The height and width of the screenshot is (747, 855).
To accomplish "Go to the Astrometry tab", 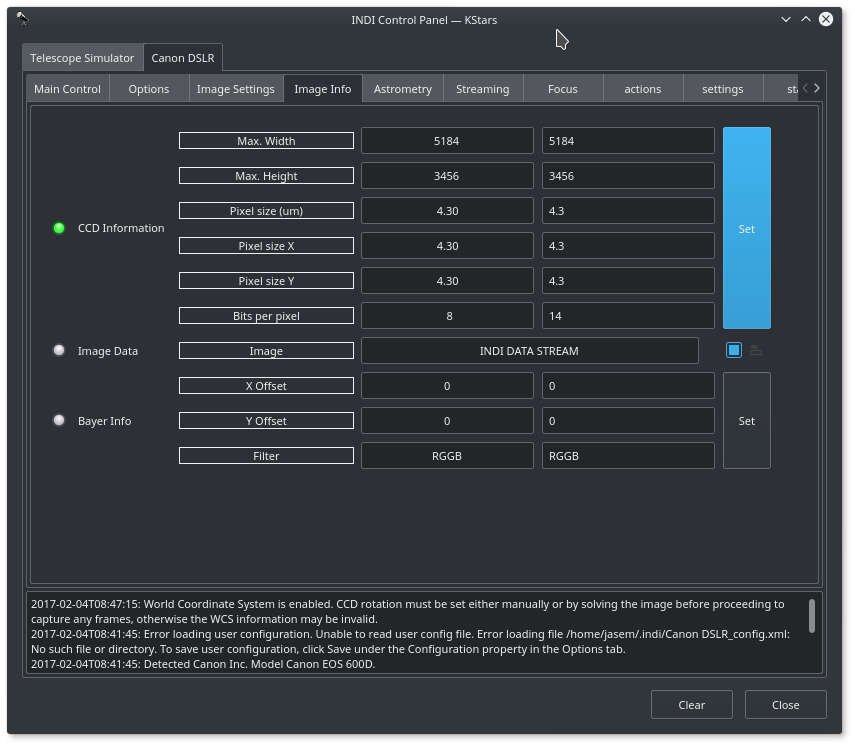I will (x=402, y=89).
